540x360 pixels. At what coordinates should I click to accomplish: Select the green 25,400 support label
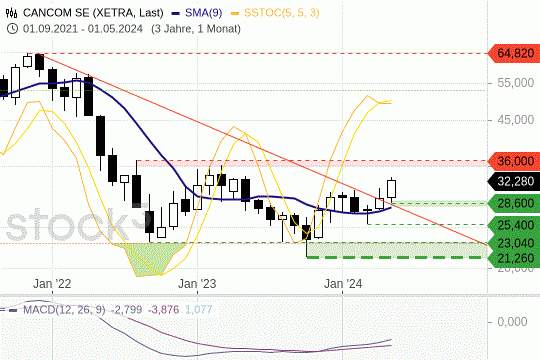pyautogui.click(x=514, y=225)
